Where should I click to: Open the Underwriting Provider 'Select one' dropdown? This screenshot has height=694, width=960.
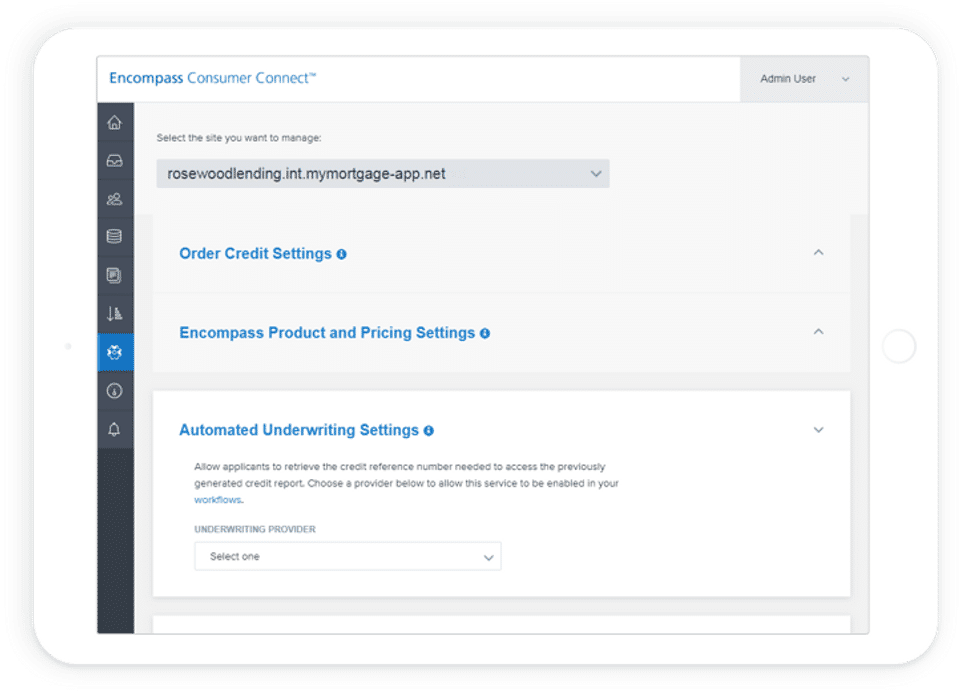(348, 556)
